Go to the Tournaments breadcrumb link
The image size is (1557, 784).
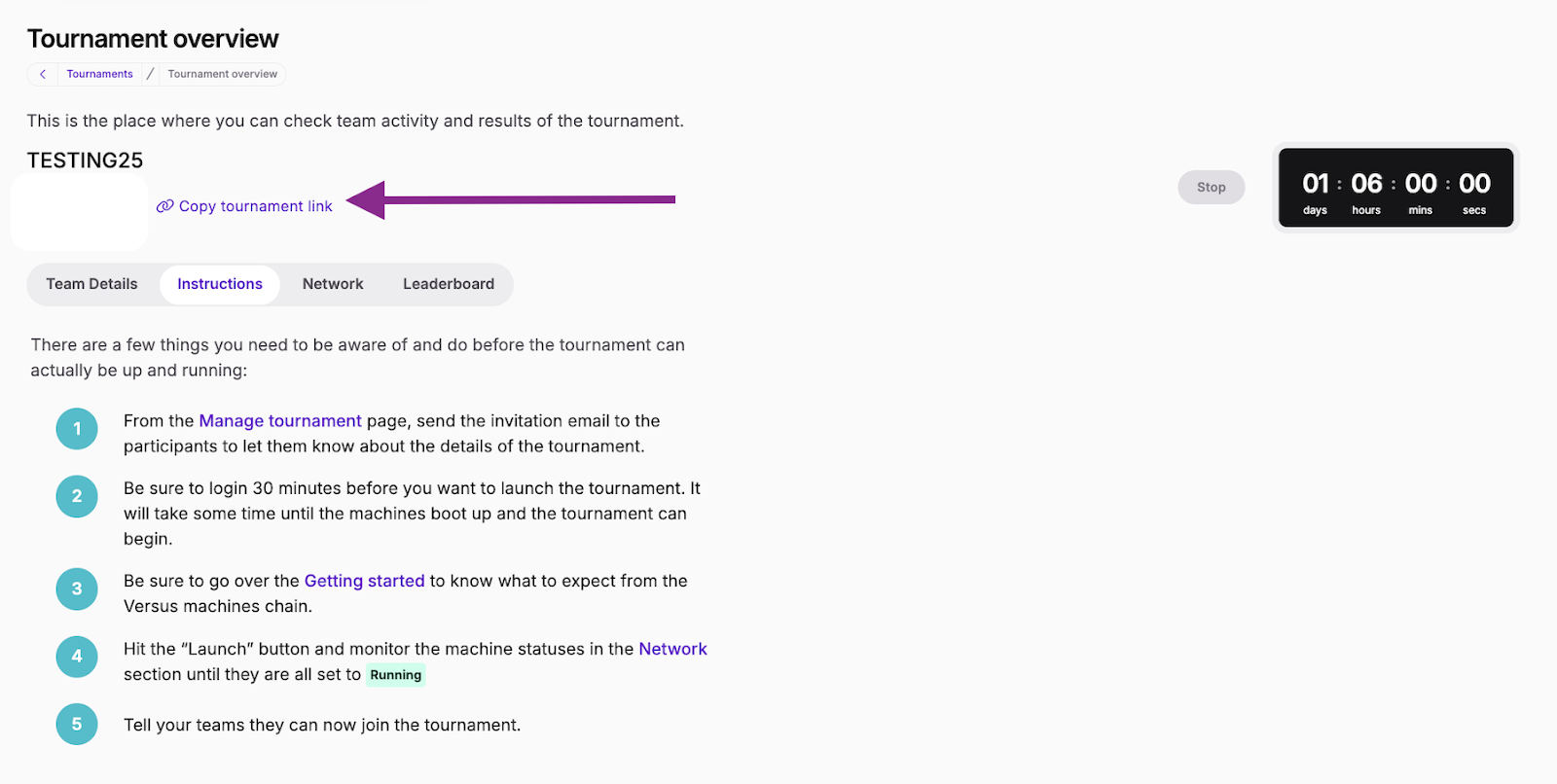[x=99, y=74]
